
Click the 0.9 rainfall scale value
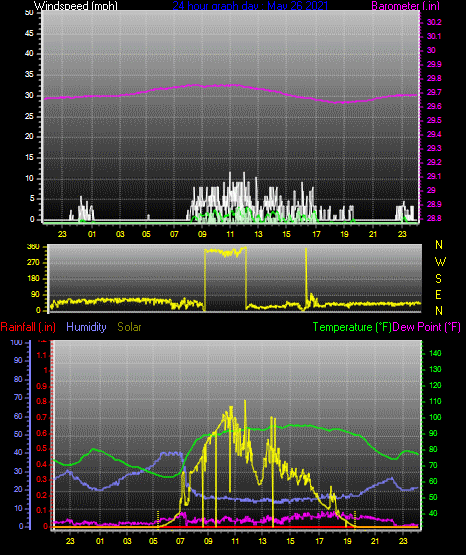[42, 387]
